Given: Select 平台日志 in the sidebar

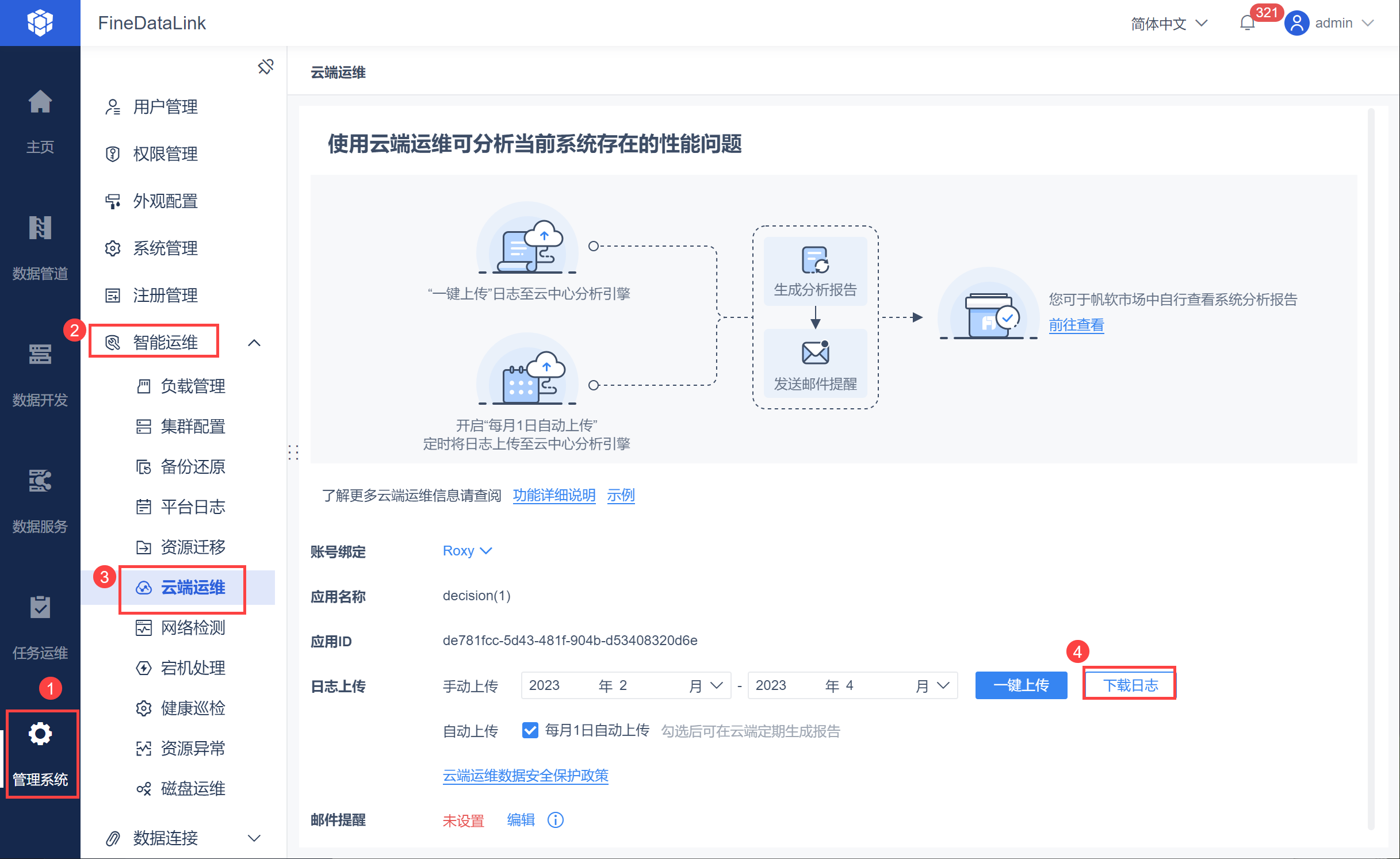Looking at the screenshot, I should [192, 507].
